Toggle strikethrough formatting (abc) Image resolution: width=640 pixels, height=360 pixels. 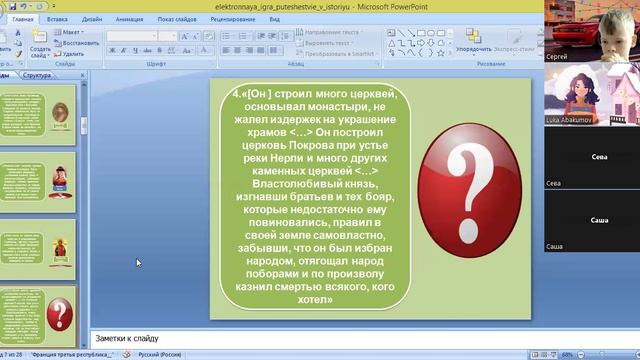(147, 50)
